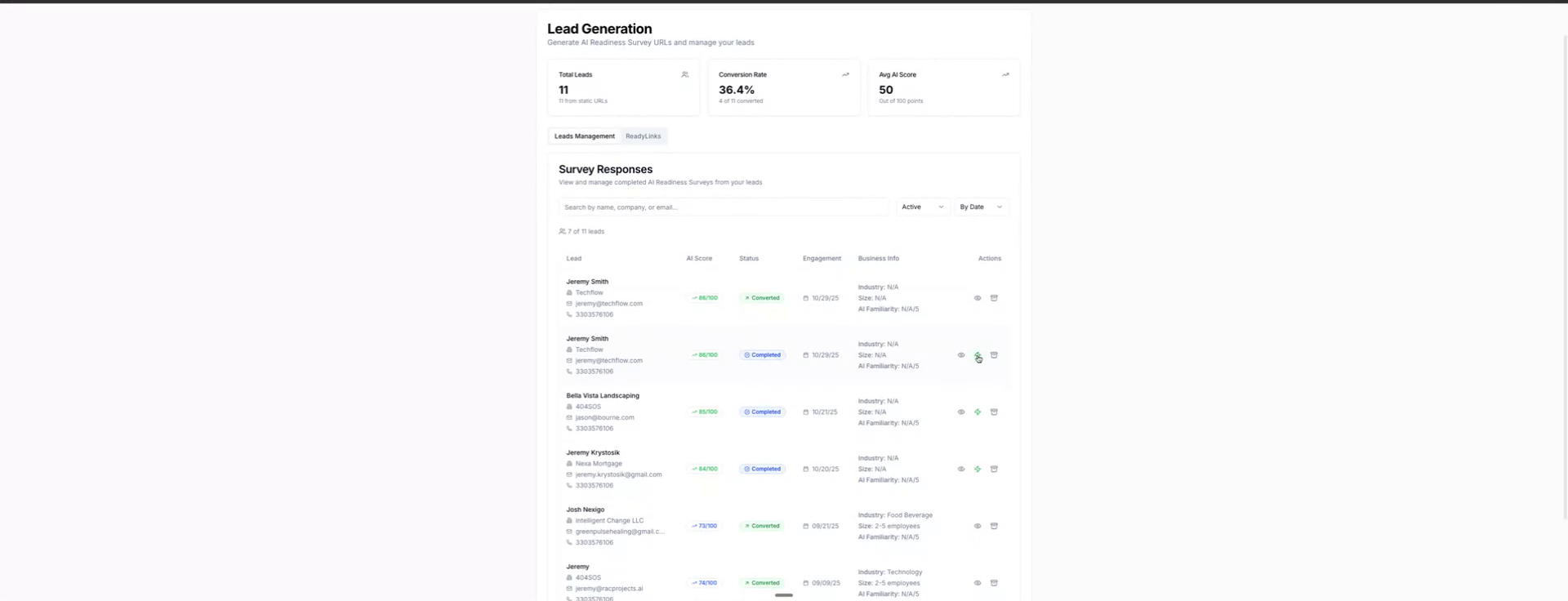Screen dimensions: 1568x601
Task: Click the 73/100 AI score badge
Action: coord(704,526)
